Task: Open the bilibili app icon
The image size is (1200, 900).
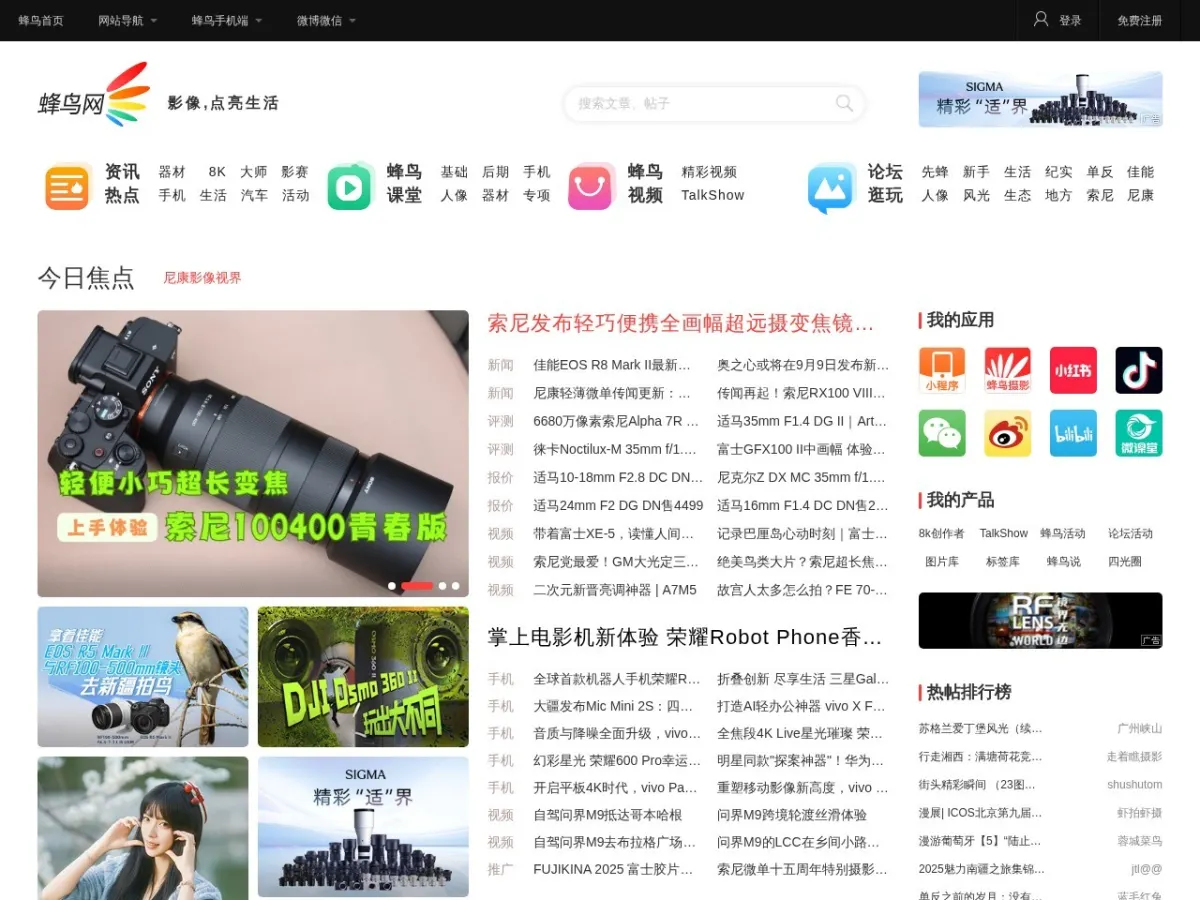Action: (x=1073, y=433)
